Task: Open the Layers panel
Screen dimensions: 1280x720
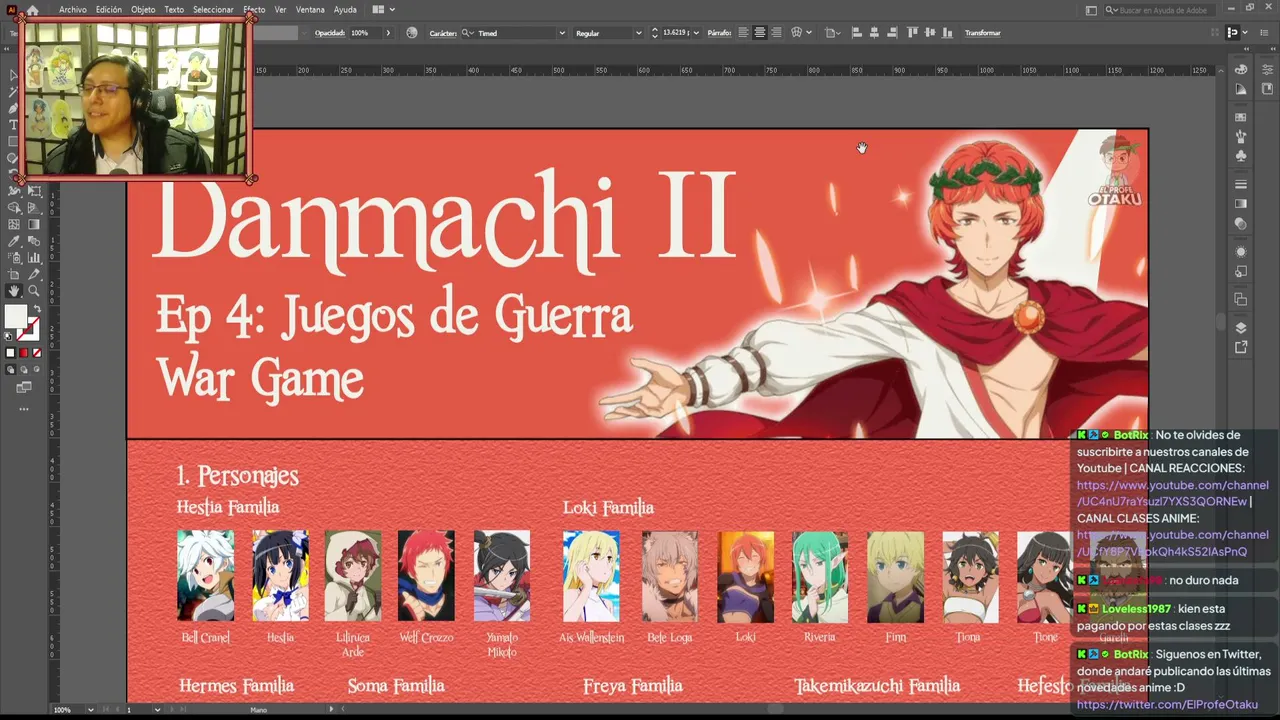Action: click(x=1241, y=327)
